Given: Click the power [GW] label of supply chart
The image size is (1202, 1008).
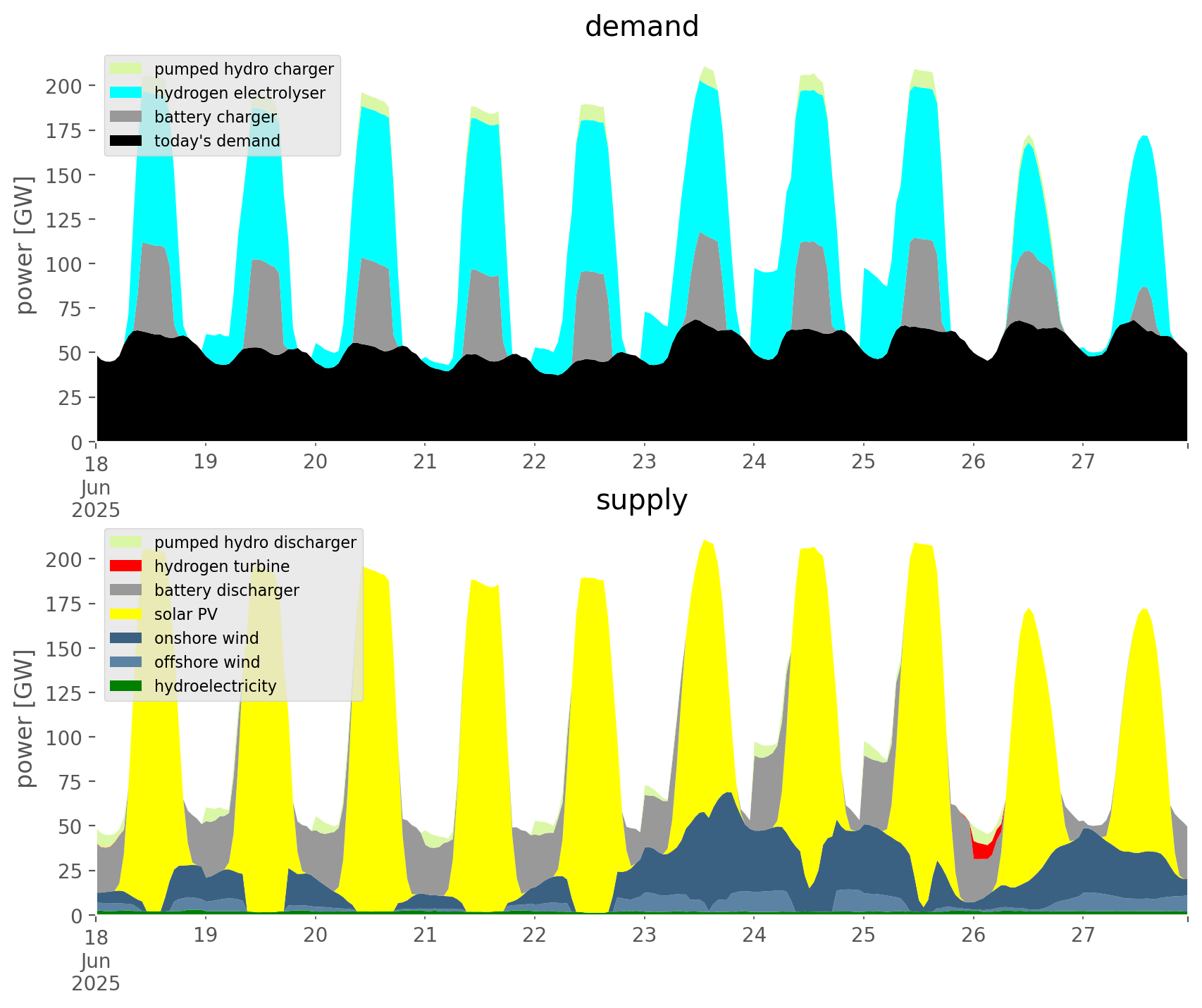Looking at the screenshot, I should [x=25, y=718].
